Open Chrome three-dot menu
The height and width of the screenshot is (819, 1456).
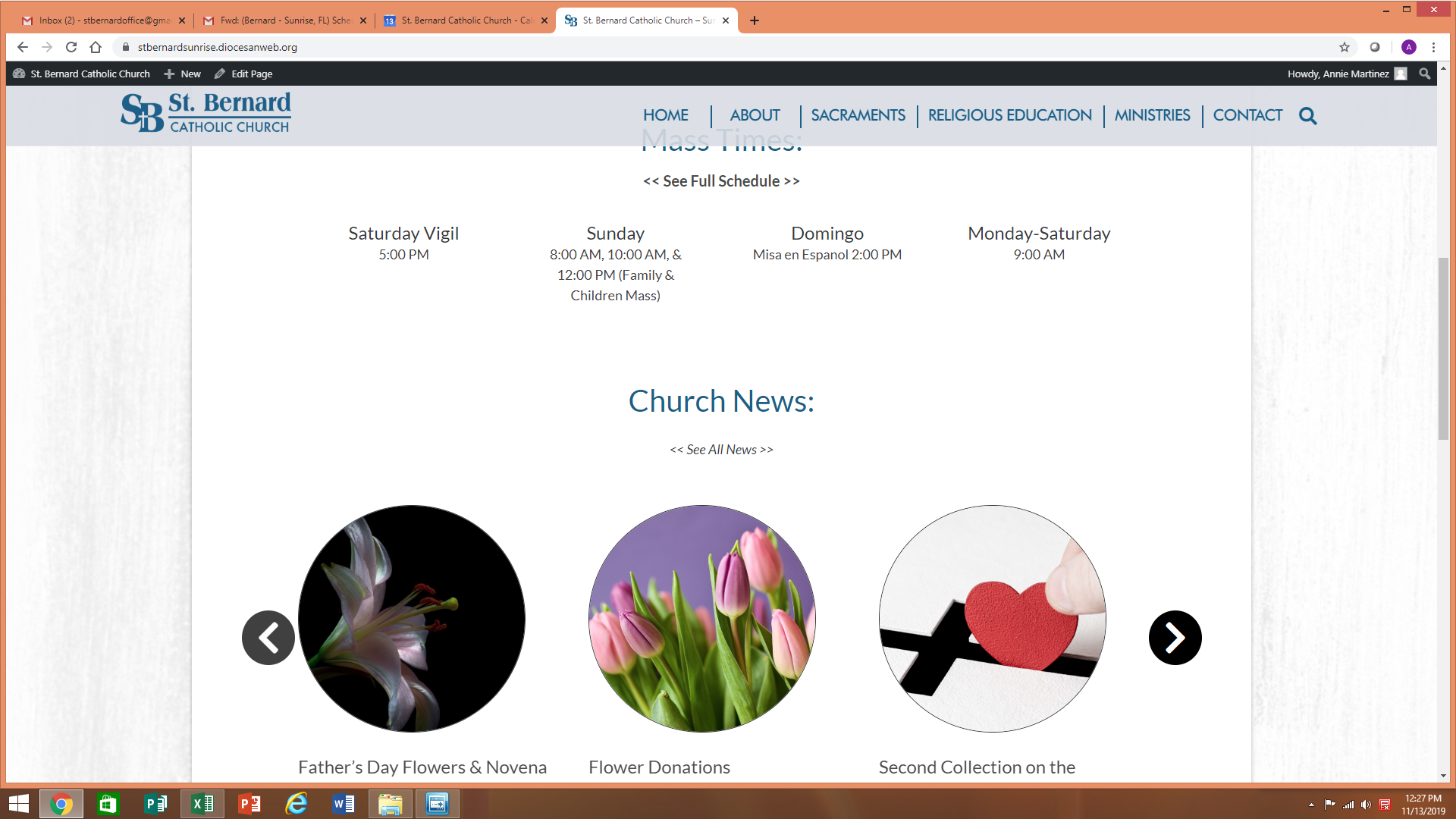(x=1433, y=47)
